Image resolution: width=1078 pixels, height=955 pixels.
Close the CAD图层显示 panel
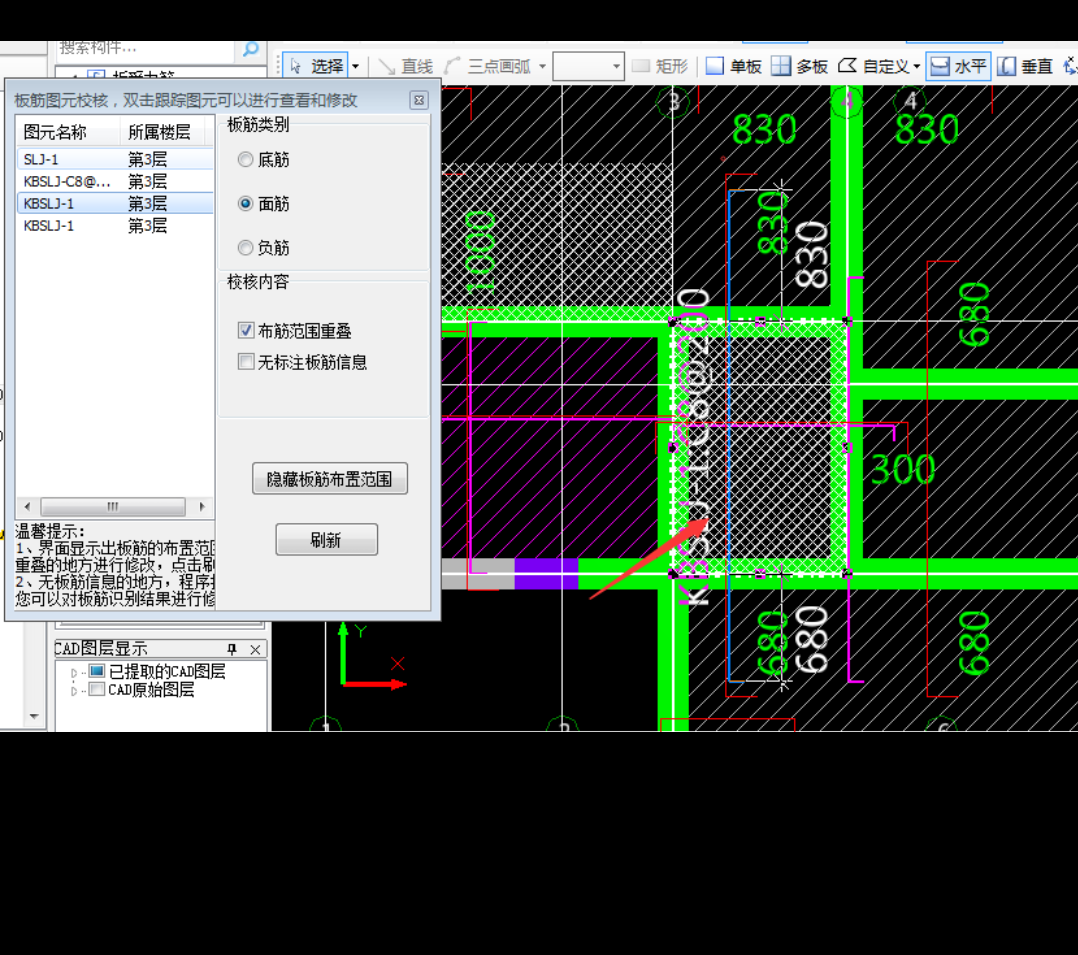pyautogui.click(x=255, y=649)
